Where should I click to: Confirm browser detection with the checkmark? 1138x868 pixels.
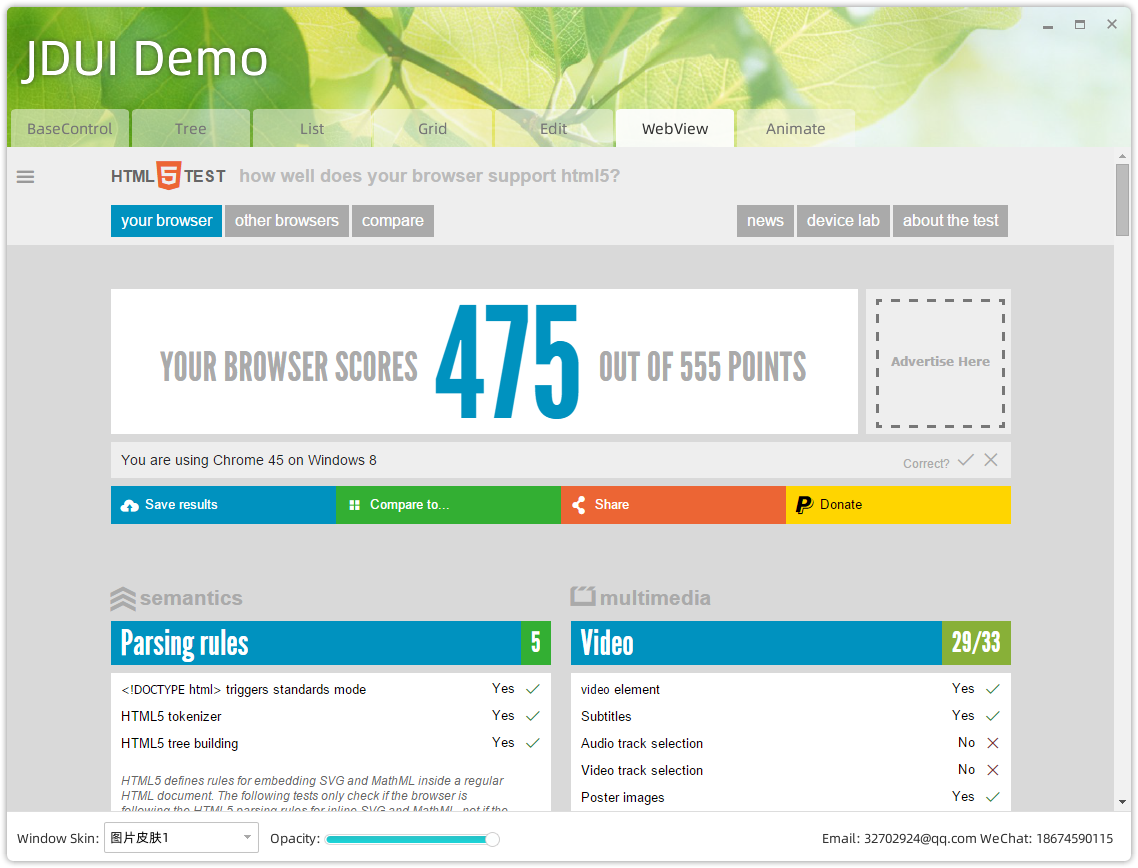coord(965,460)
